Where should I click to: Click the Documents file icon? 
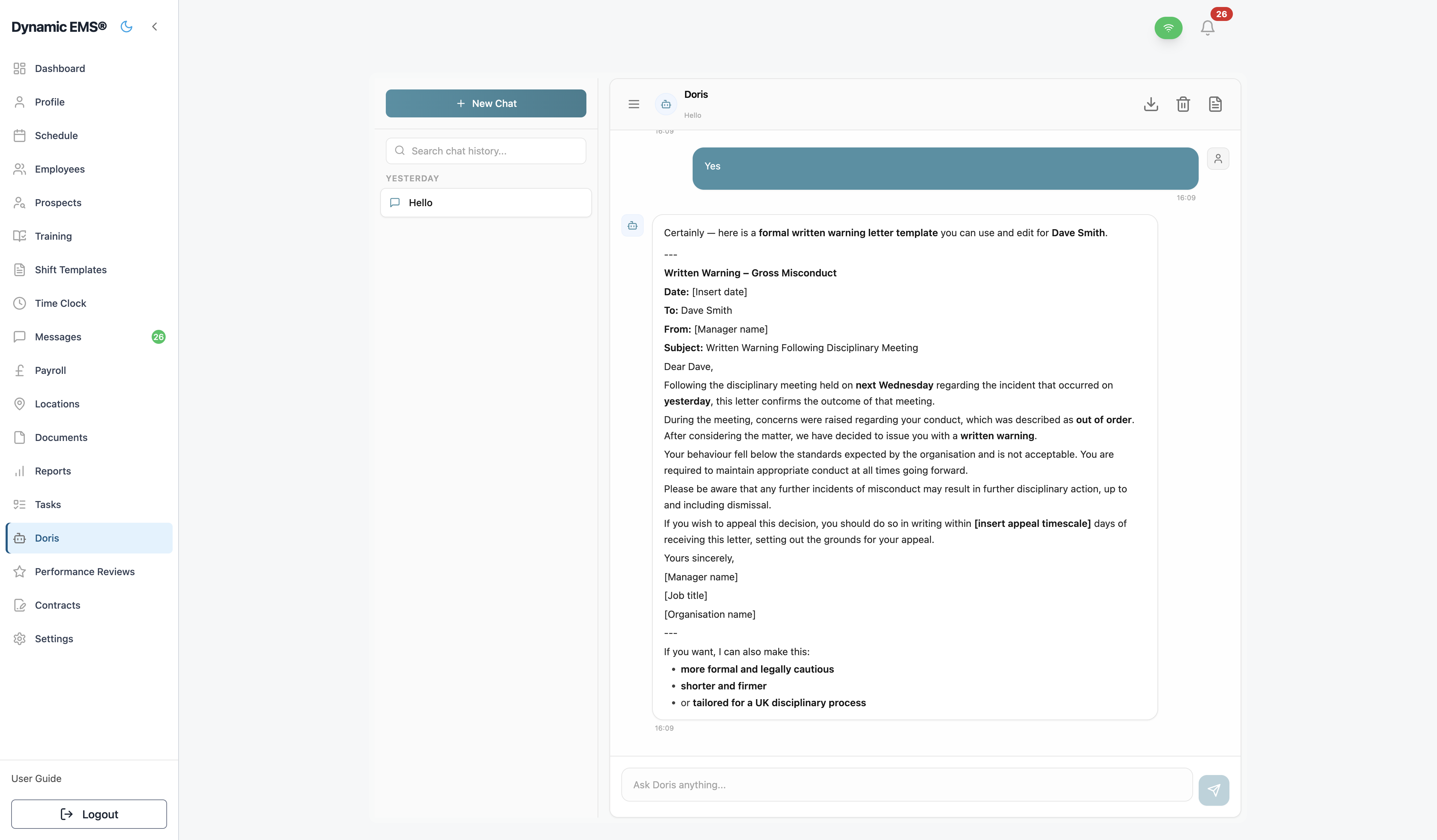point(19,437)
